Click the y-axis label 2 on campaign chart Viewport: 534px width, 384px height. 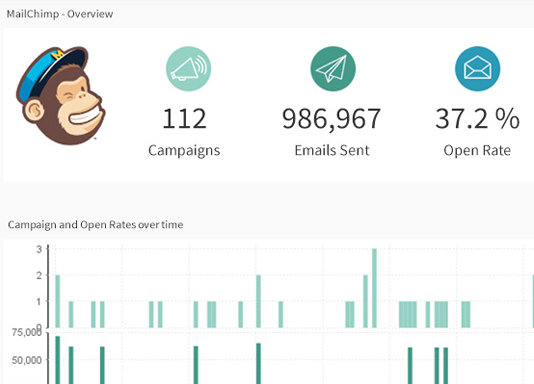(39, 275)
